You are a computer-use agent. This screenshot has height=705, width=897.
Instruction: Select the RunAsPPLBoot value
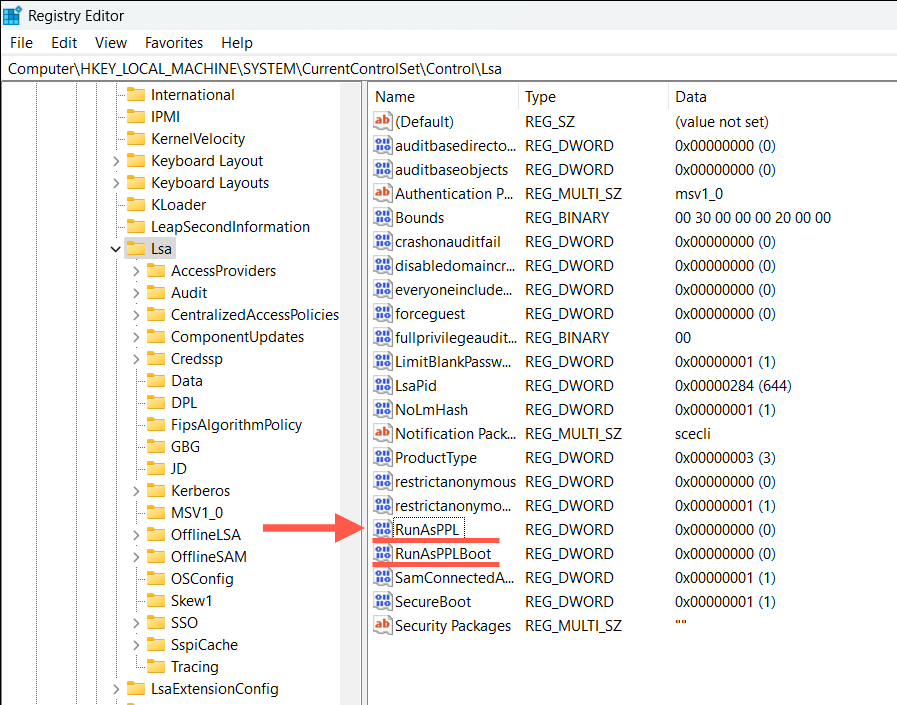point(442,553)
